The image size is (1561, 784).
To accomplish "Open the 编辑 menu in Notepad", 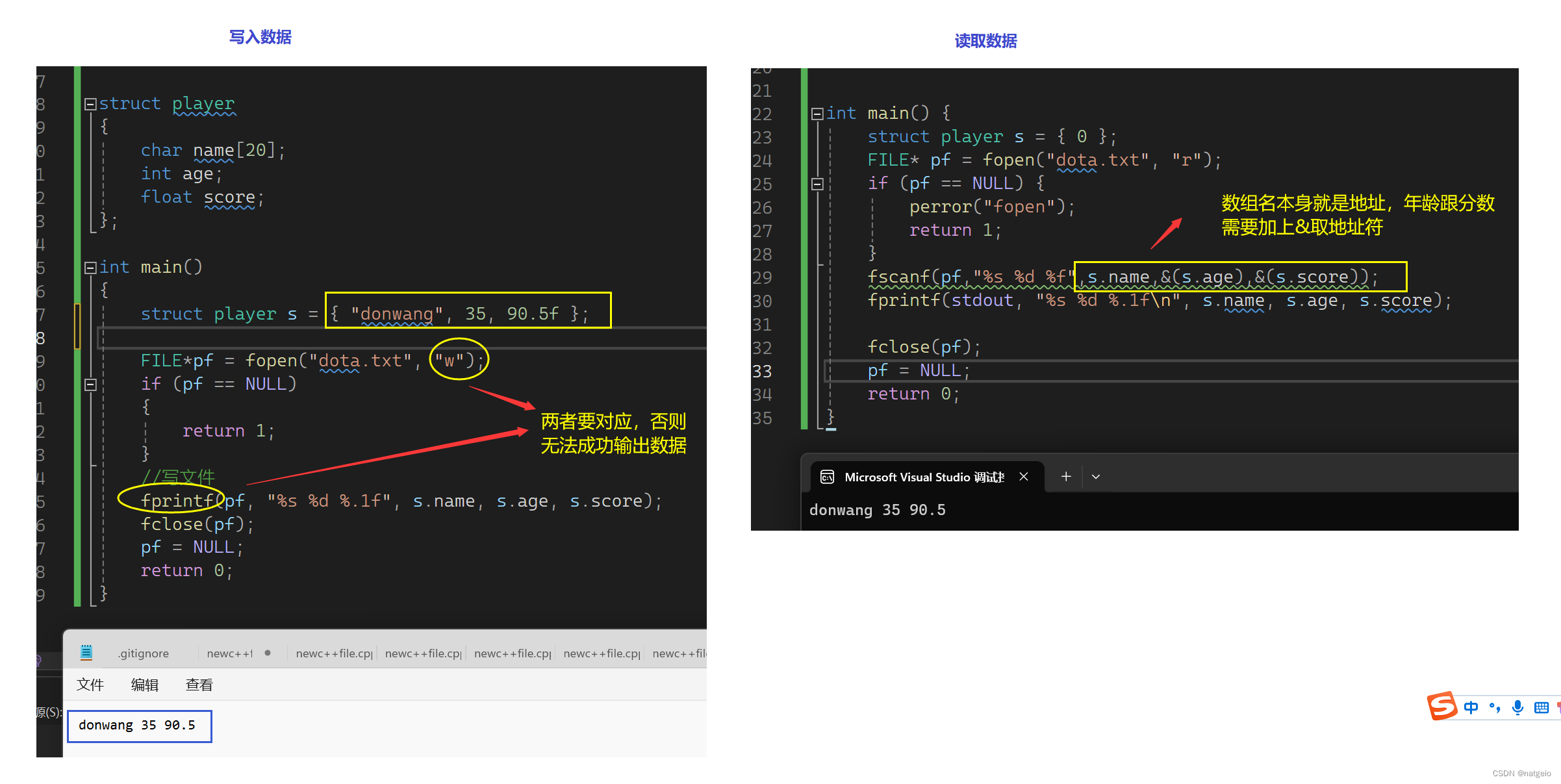I will click(x=145, y=685).
